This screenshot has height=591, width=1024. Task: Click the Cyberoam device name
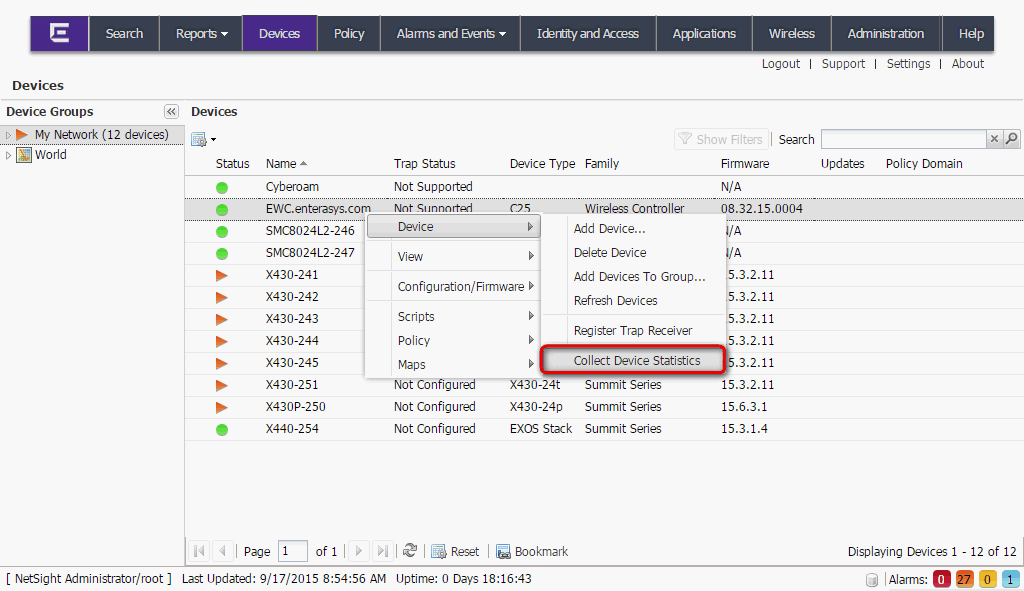292,187
